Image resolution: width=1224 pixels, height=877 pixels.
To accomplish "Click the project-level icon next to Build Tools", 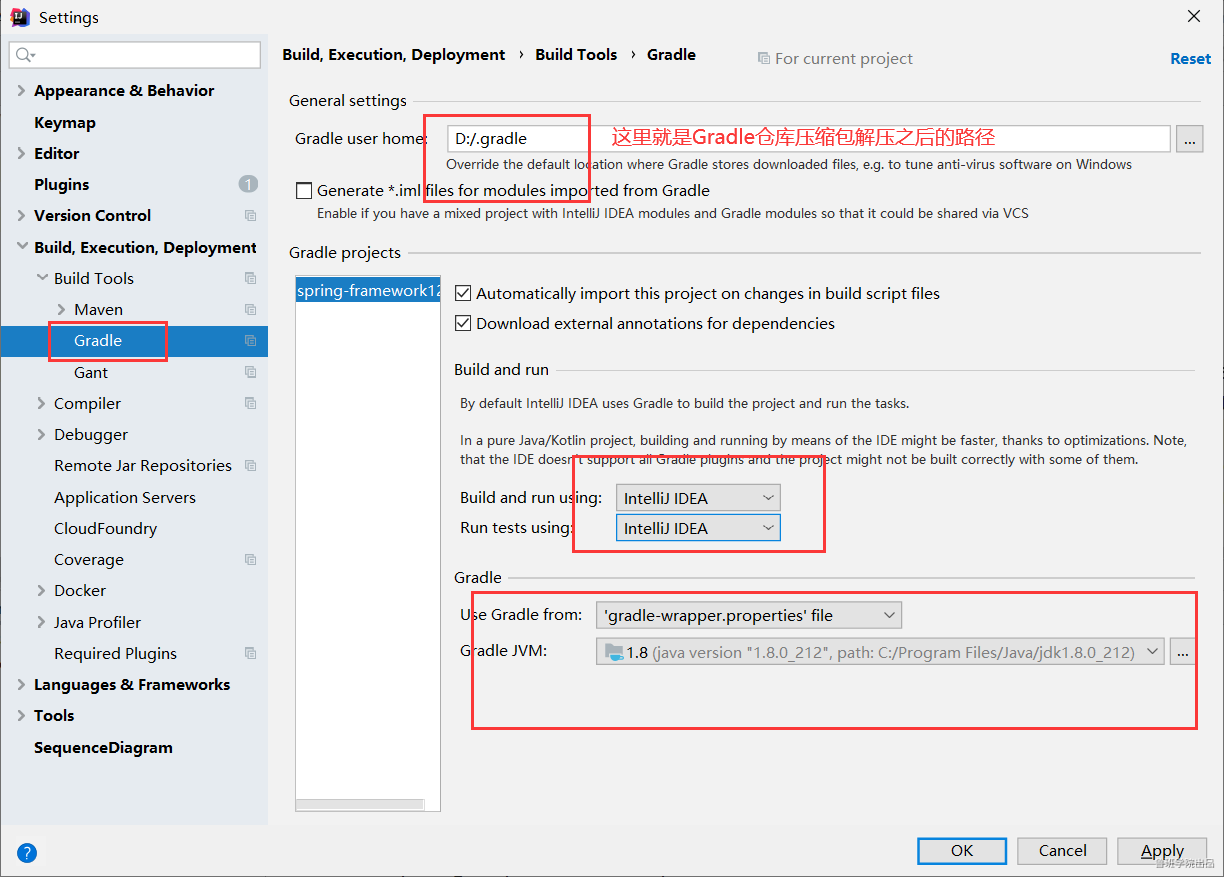I will point(250,278).
